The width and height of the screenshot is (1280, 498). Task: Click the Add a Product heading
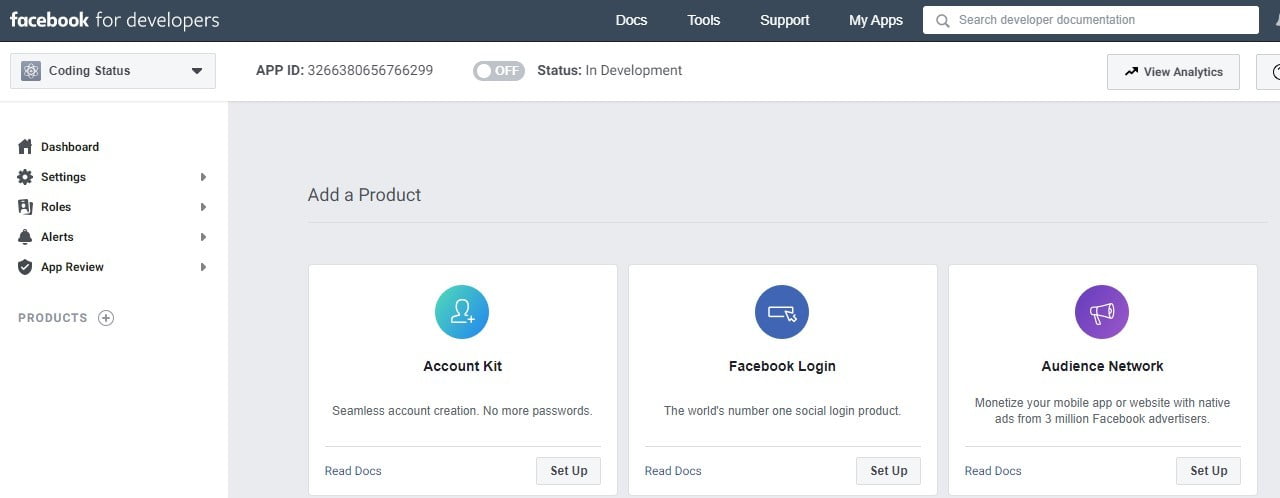pos(364,195)
